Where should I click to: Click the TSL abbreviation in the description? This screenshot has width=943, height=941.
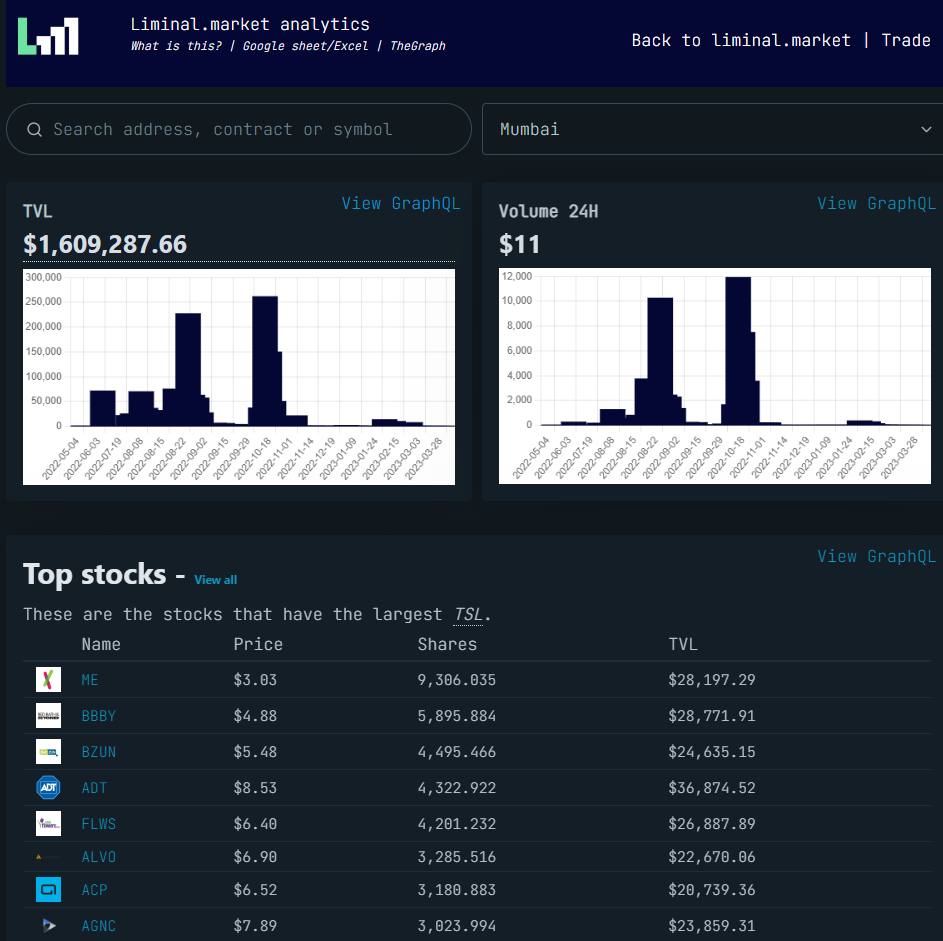click(468, 615)
